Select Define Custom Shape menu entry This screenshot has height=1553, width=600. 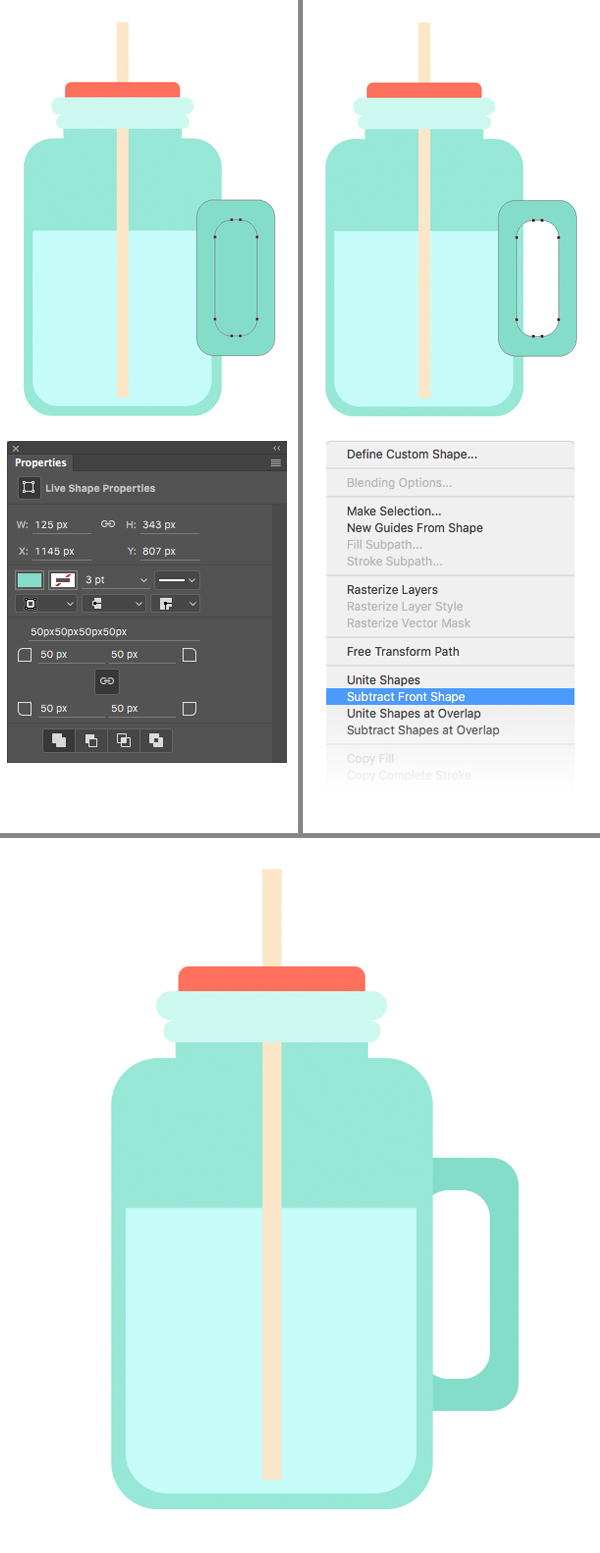click(411, 454)
